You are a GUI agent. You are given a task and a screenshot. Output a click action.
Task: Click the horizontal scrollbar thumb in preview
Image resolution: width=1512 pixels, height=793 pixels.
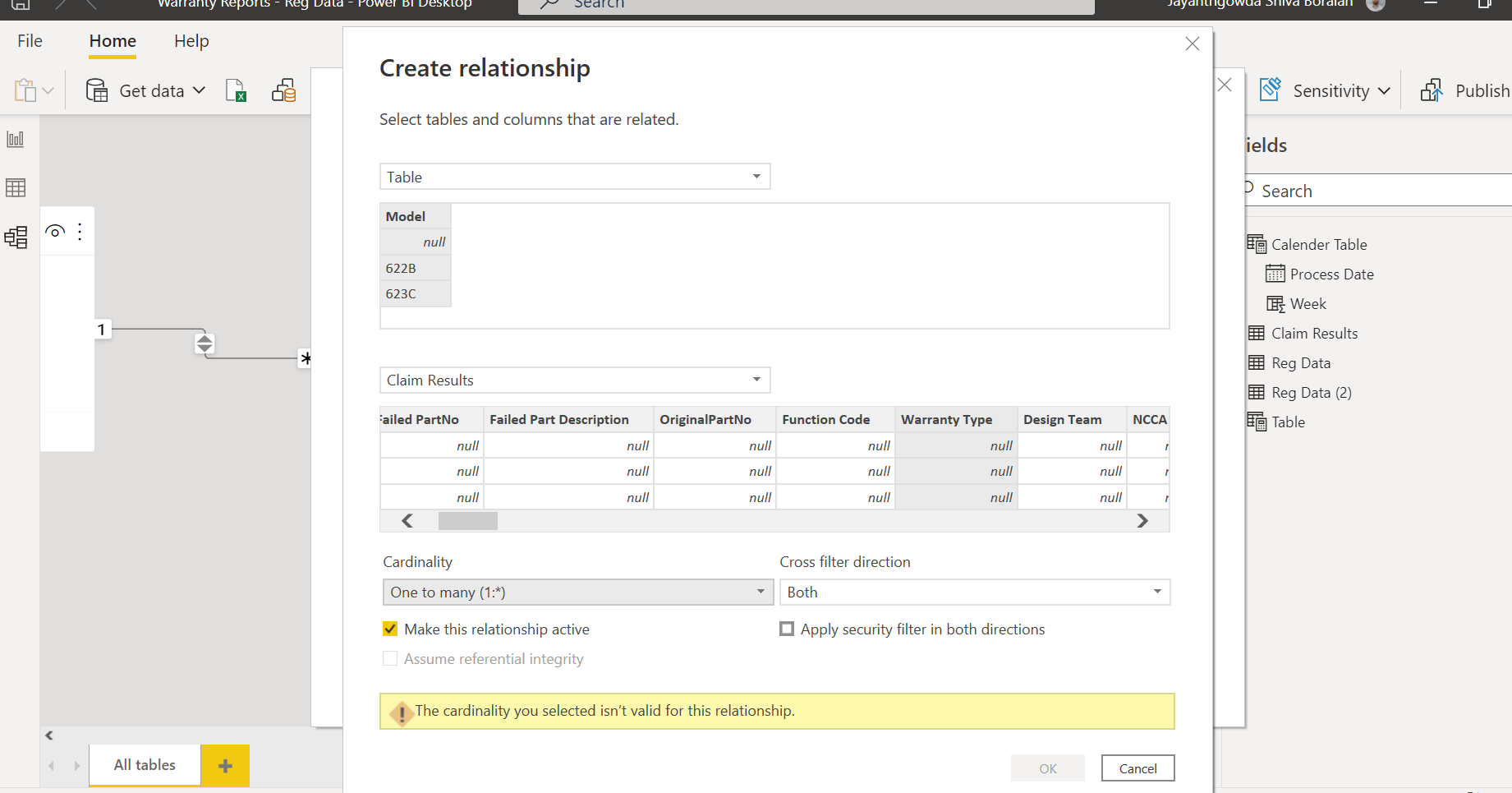tap(467, 521)
